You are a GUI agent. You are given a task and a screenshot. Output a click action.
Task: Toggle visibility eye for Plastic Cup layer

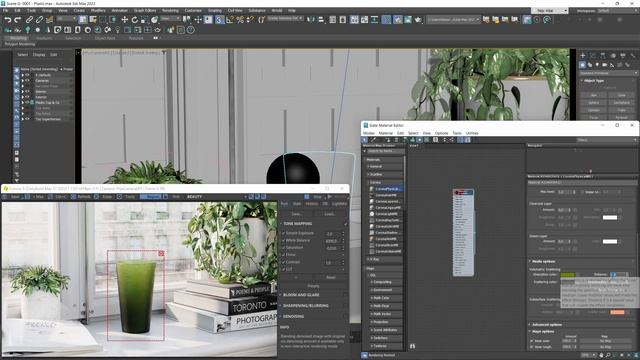[x=27, y=102]
